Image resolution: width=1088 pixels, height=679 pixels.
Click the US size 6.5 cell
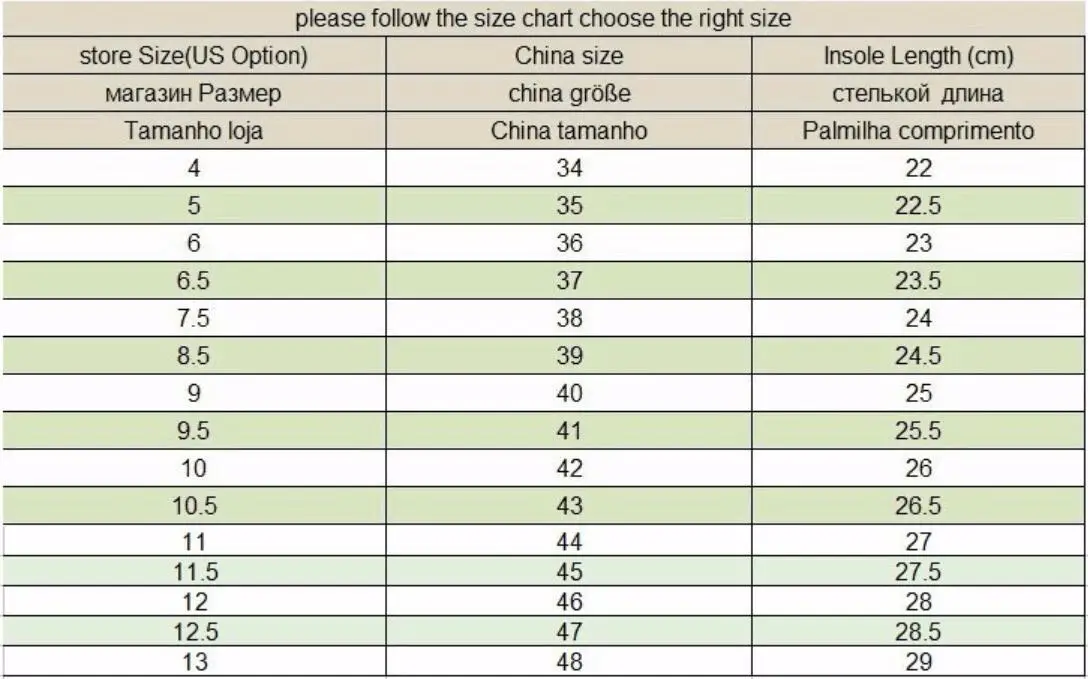coord(194,280)
